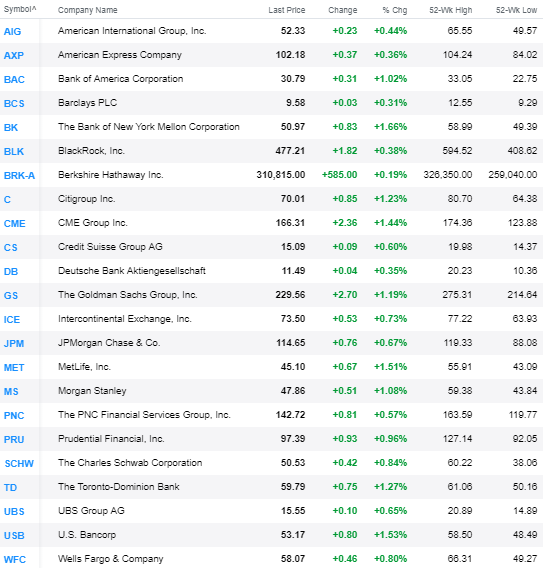Click Goldman Sachs 52-week high 275.31
543x568 pixels.
457,295
